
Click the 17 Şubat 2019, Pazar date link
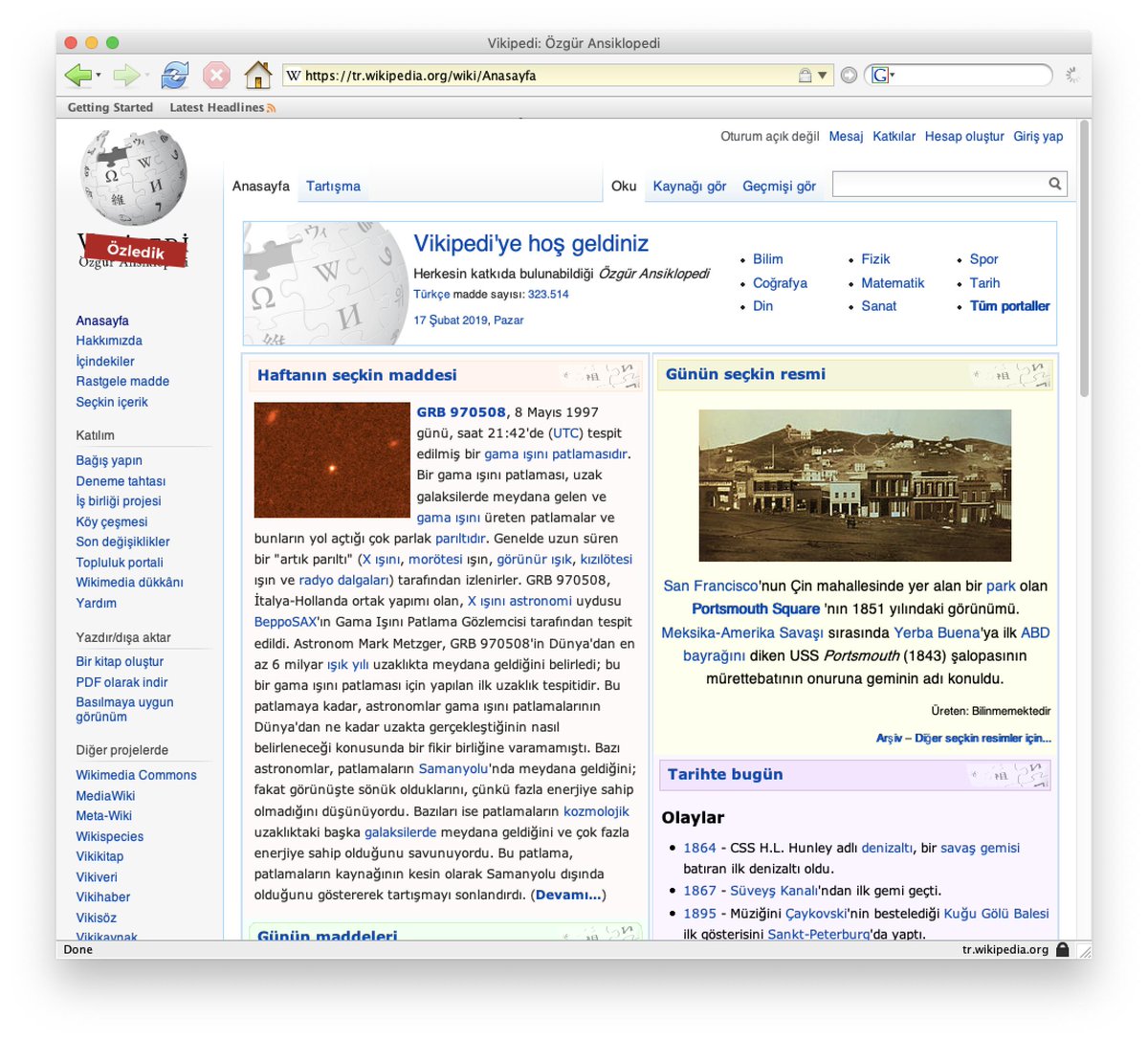click(x=469, y=321)
